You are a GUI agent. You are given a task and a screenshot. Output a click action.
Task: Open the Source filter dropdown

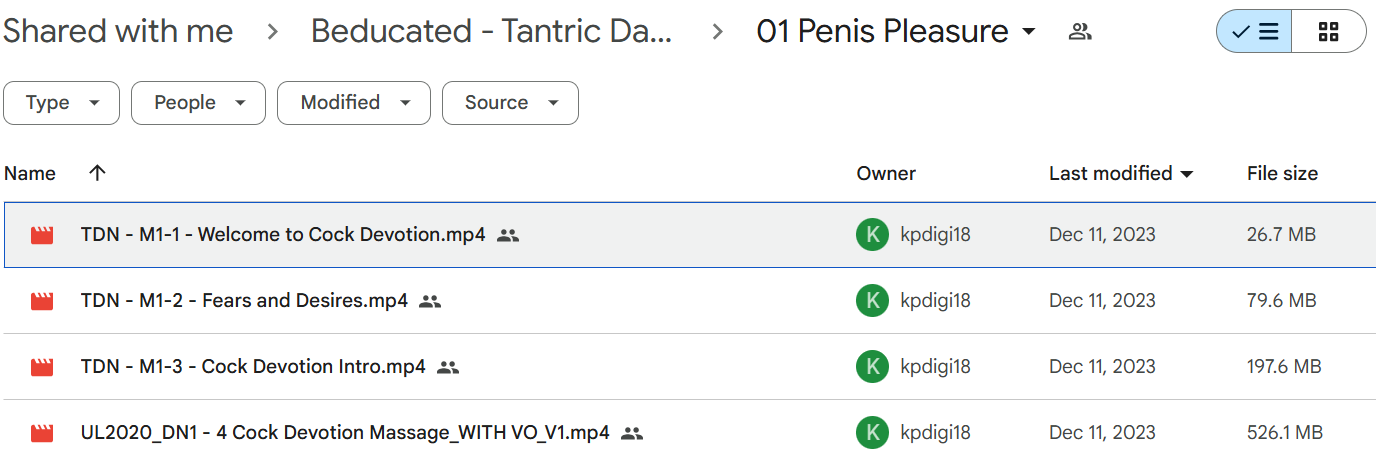pos(510,103)
